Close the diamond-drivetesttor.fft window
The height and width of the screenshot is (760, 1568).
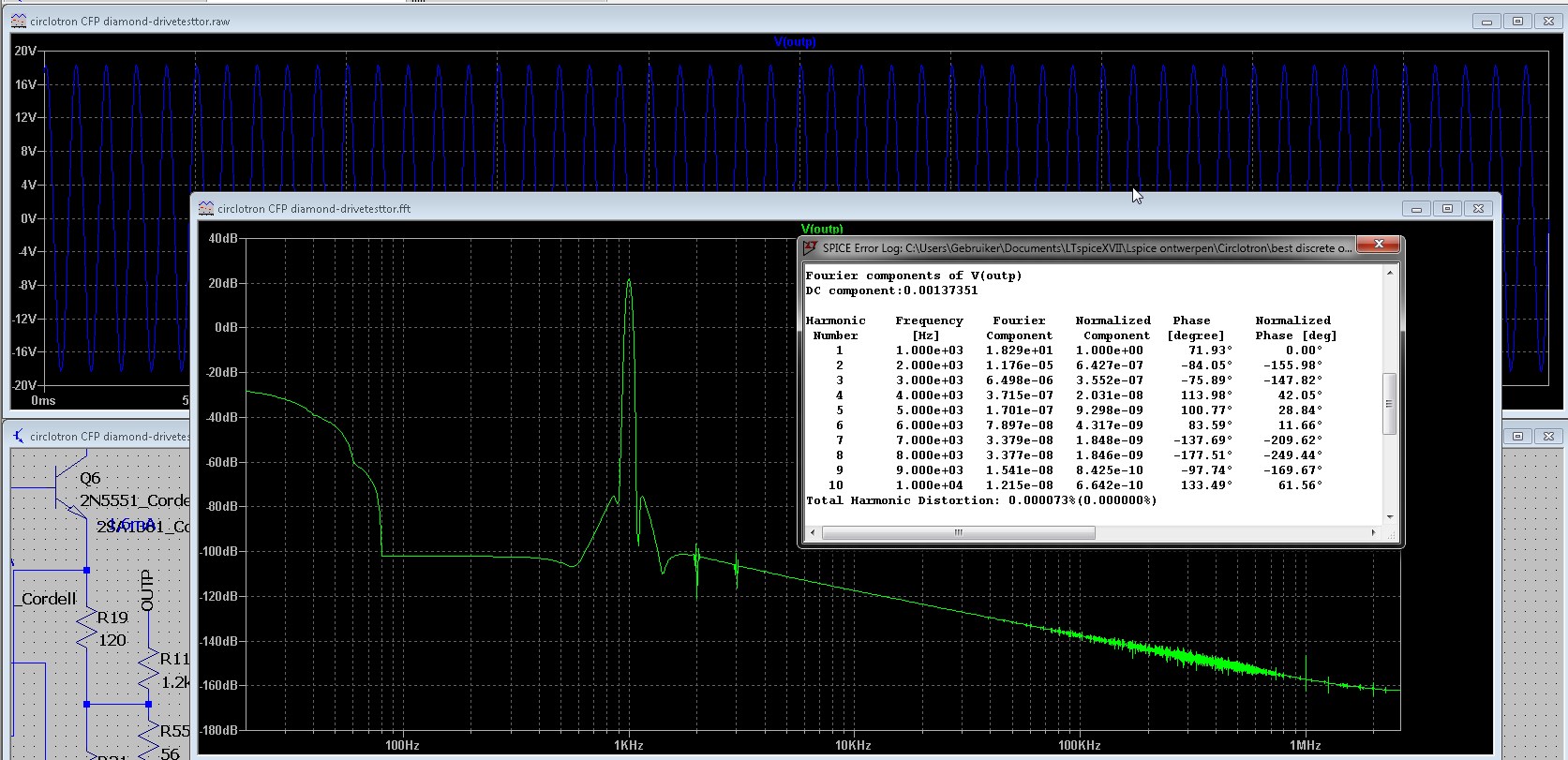click(x=1478, y=209)
